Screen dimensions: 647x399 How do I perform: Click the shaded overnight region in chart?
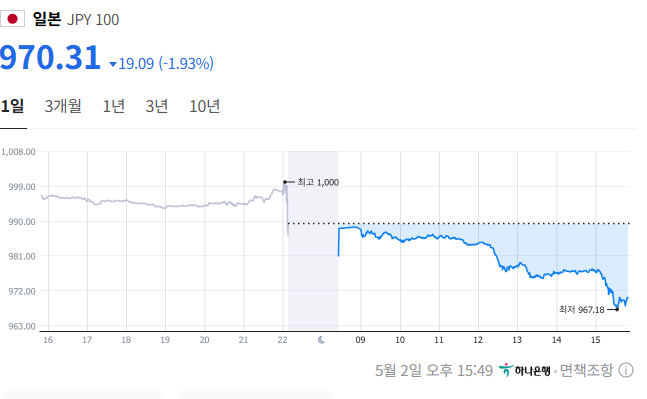pyautogui.click(x=313, y=241)
